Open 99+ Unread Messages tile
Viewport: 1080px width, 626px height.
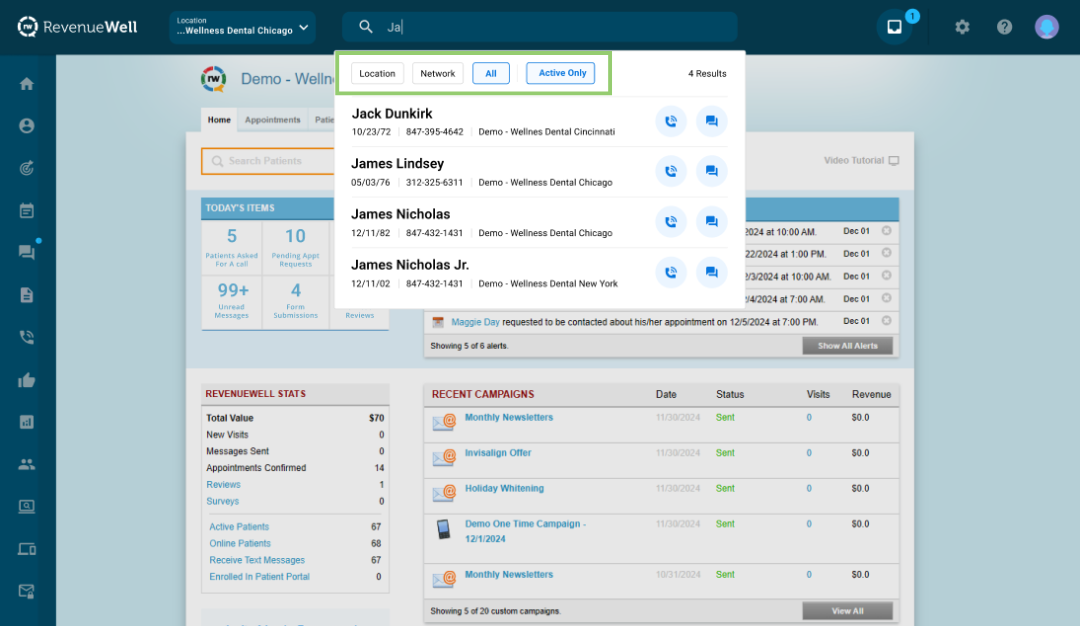[x=231, y=300]
